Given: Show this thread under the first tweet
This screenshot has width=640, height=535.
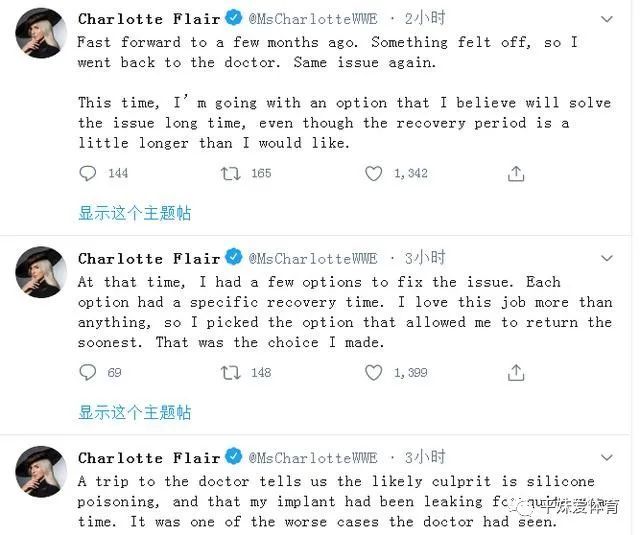Looking at the screenshot, I should click(134, 213).
